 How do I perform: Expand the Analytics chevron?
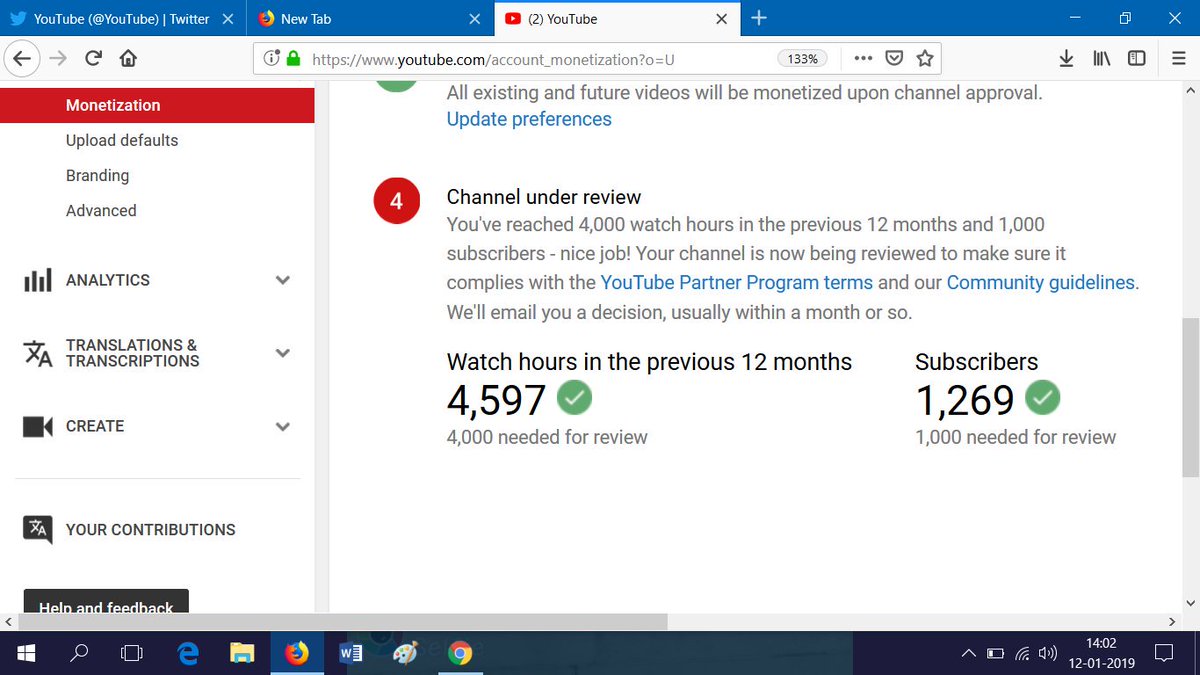pos(283,280)
